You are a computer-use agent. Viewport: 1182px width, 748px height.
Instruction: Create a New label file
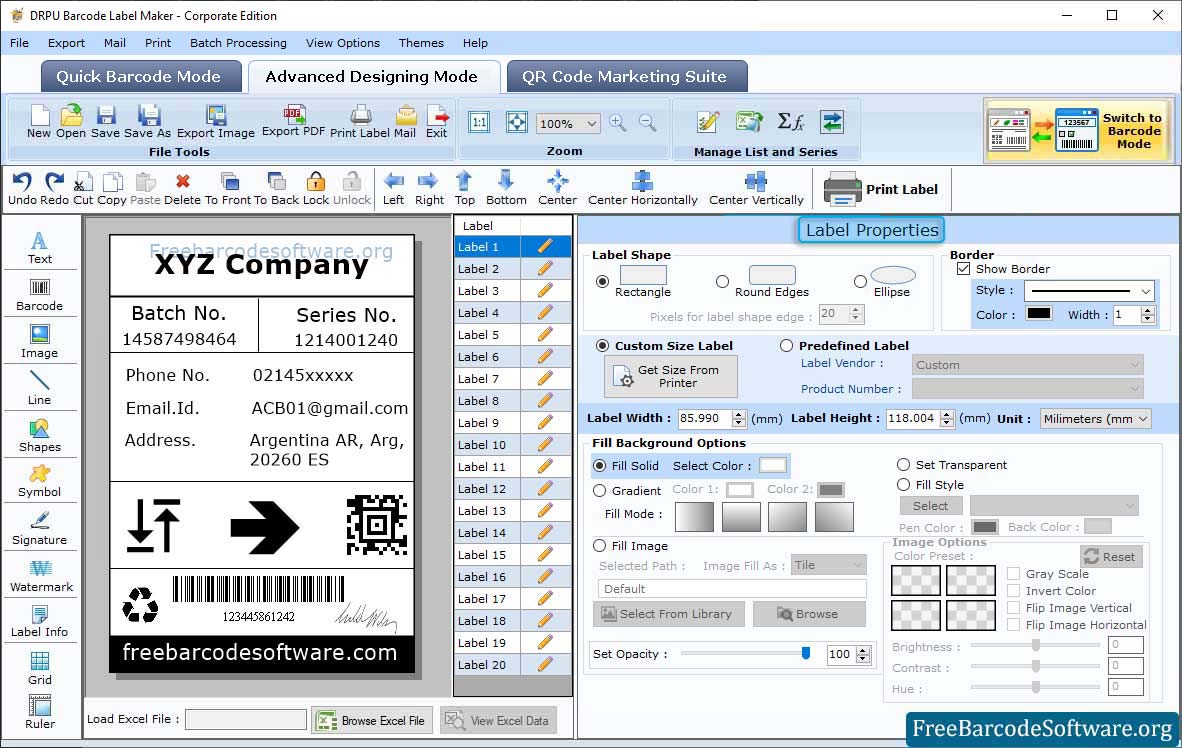coord(39,122)
